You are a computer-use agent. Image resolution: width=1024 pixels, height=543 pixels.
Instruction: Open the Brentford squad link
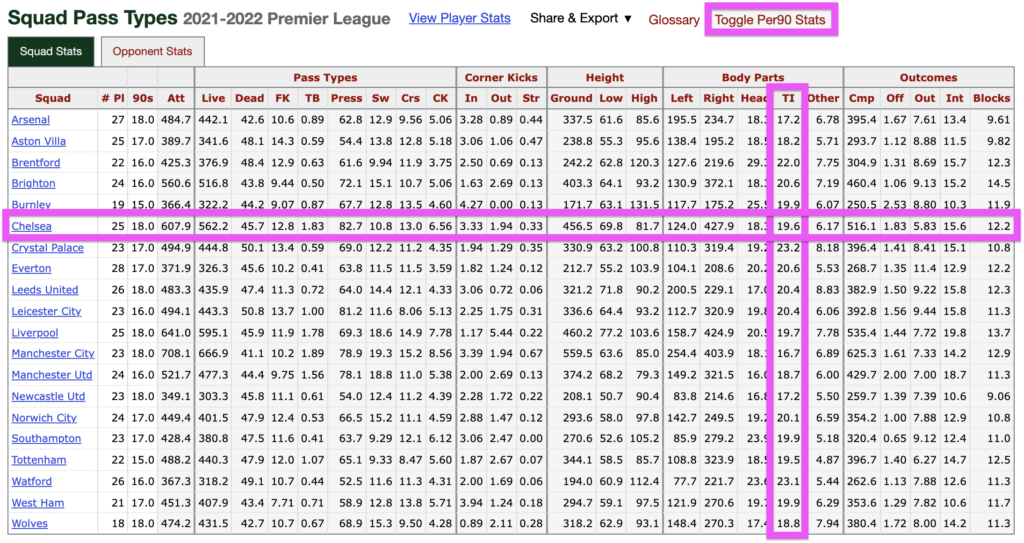click(35, 163)
